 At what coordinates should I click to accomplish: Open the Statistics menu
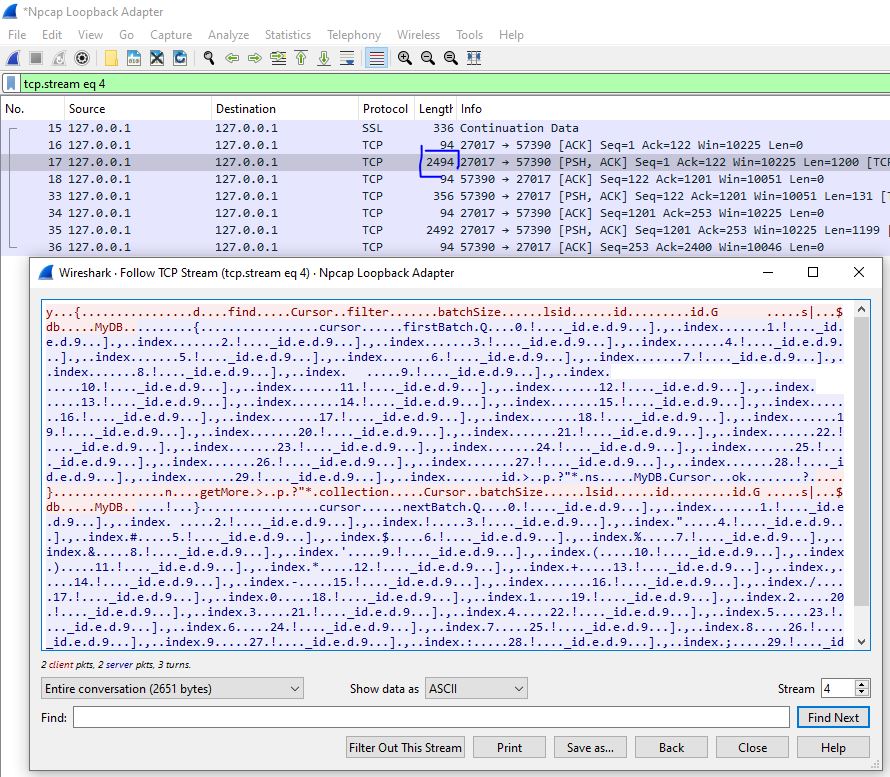coord(288,35)
